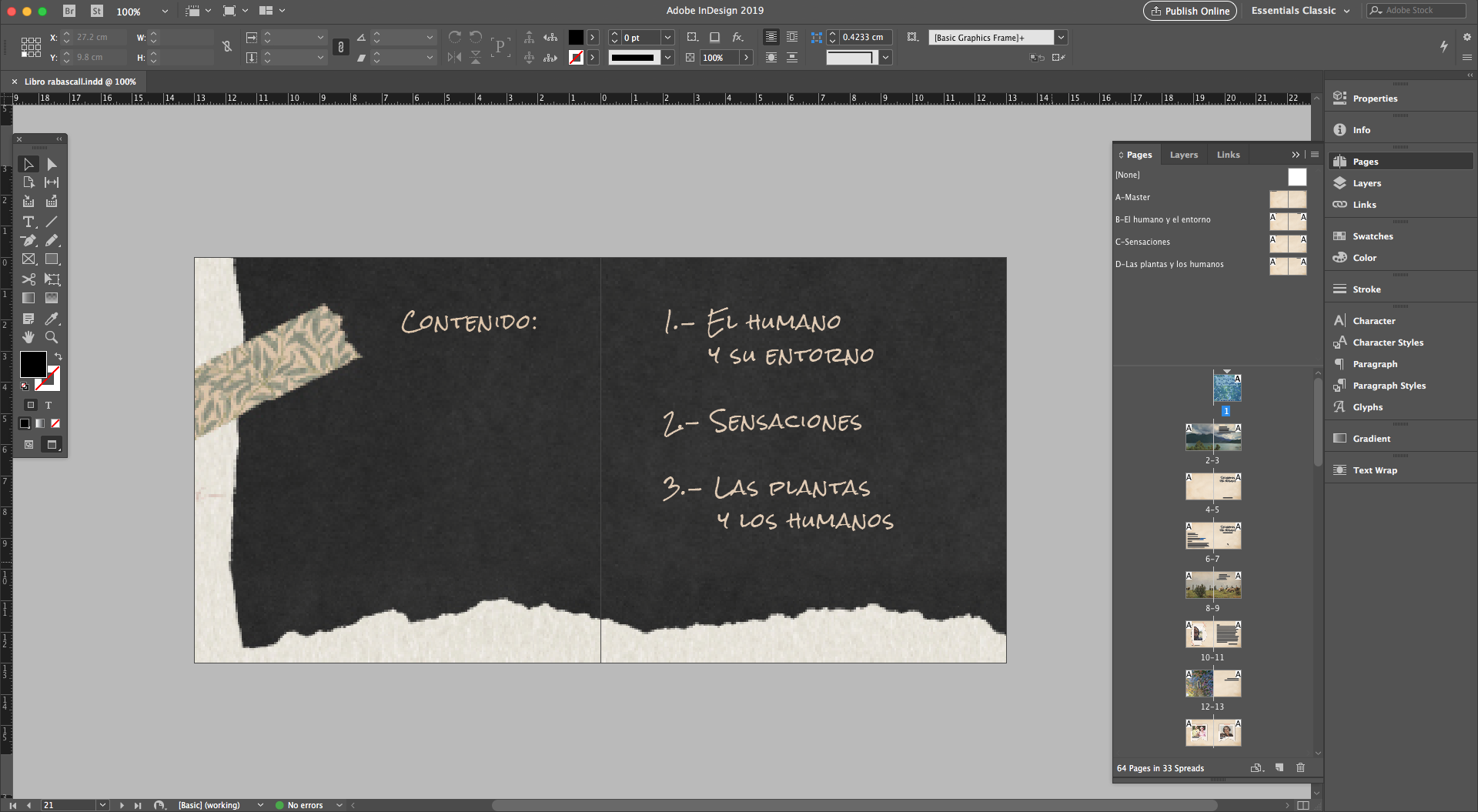
Task: Switch to the Hand tool
Action: point(28,337)
